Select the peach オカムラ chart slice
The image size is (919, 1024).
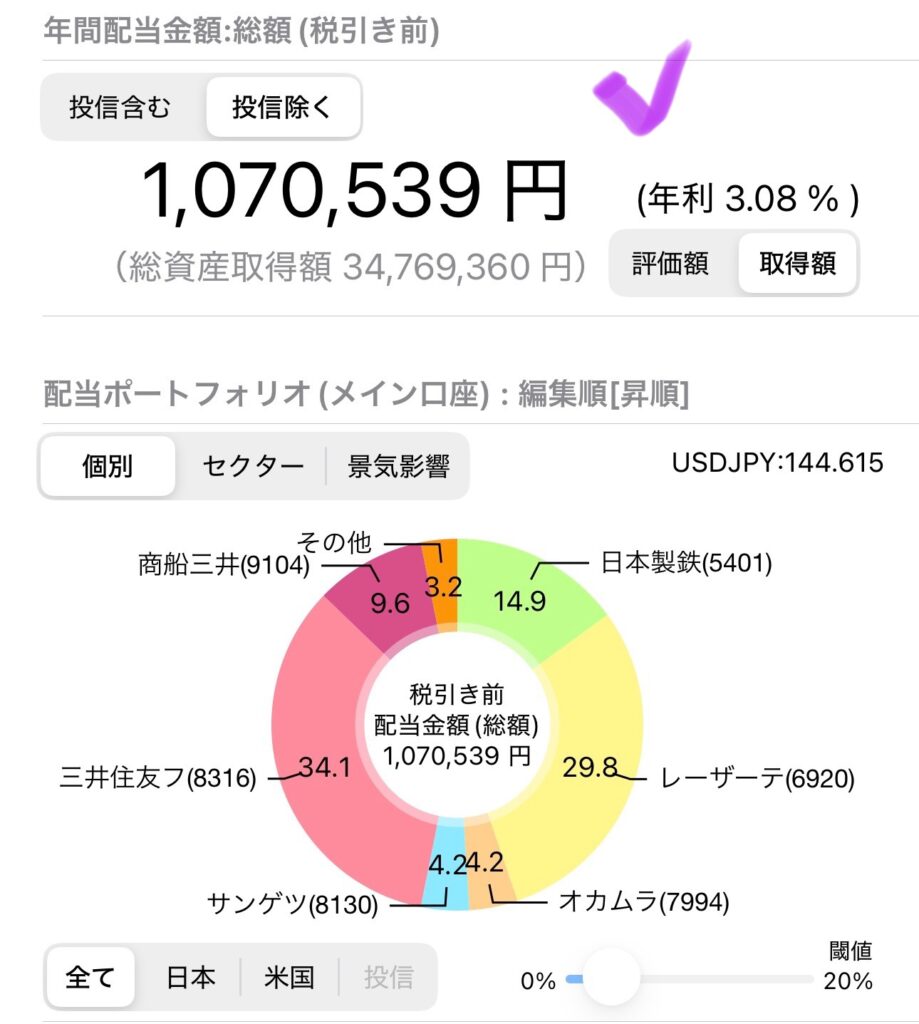click(x=489, y=862)
